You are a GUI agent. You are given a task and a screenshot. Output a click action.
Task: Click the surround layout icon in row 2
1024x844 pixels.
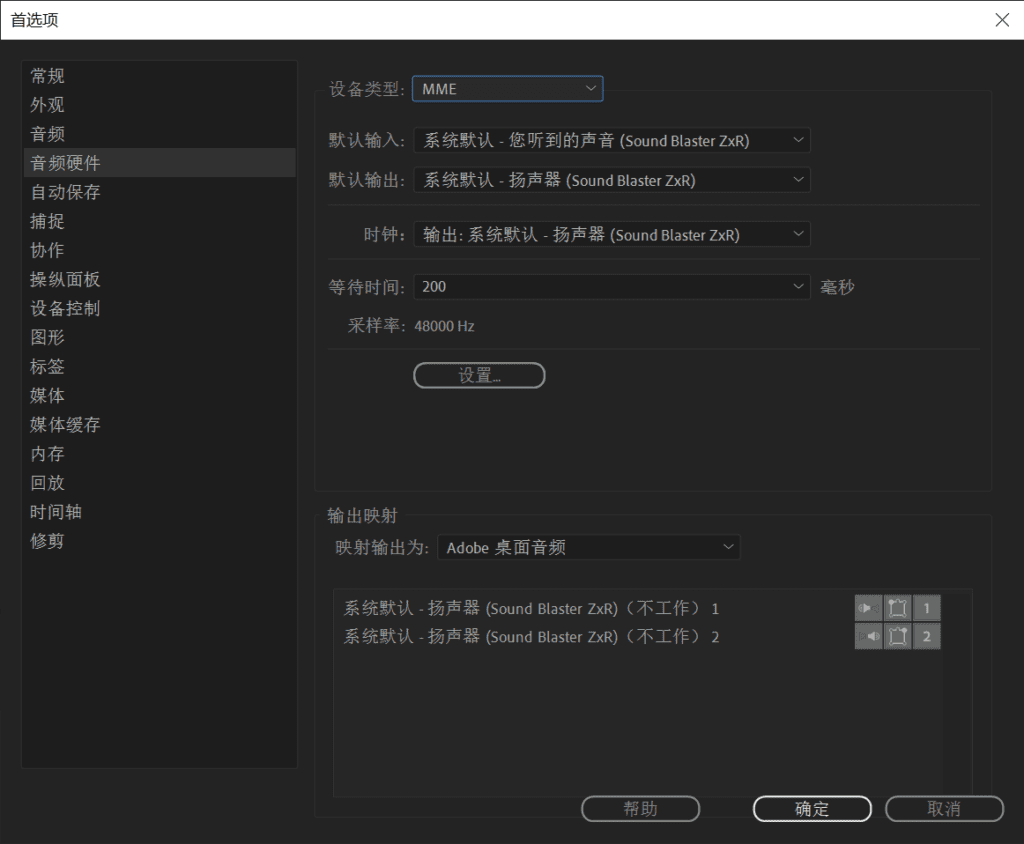tap(897, 637)
